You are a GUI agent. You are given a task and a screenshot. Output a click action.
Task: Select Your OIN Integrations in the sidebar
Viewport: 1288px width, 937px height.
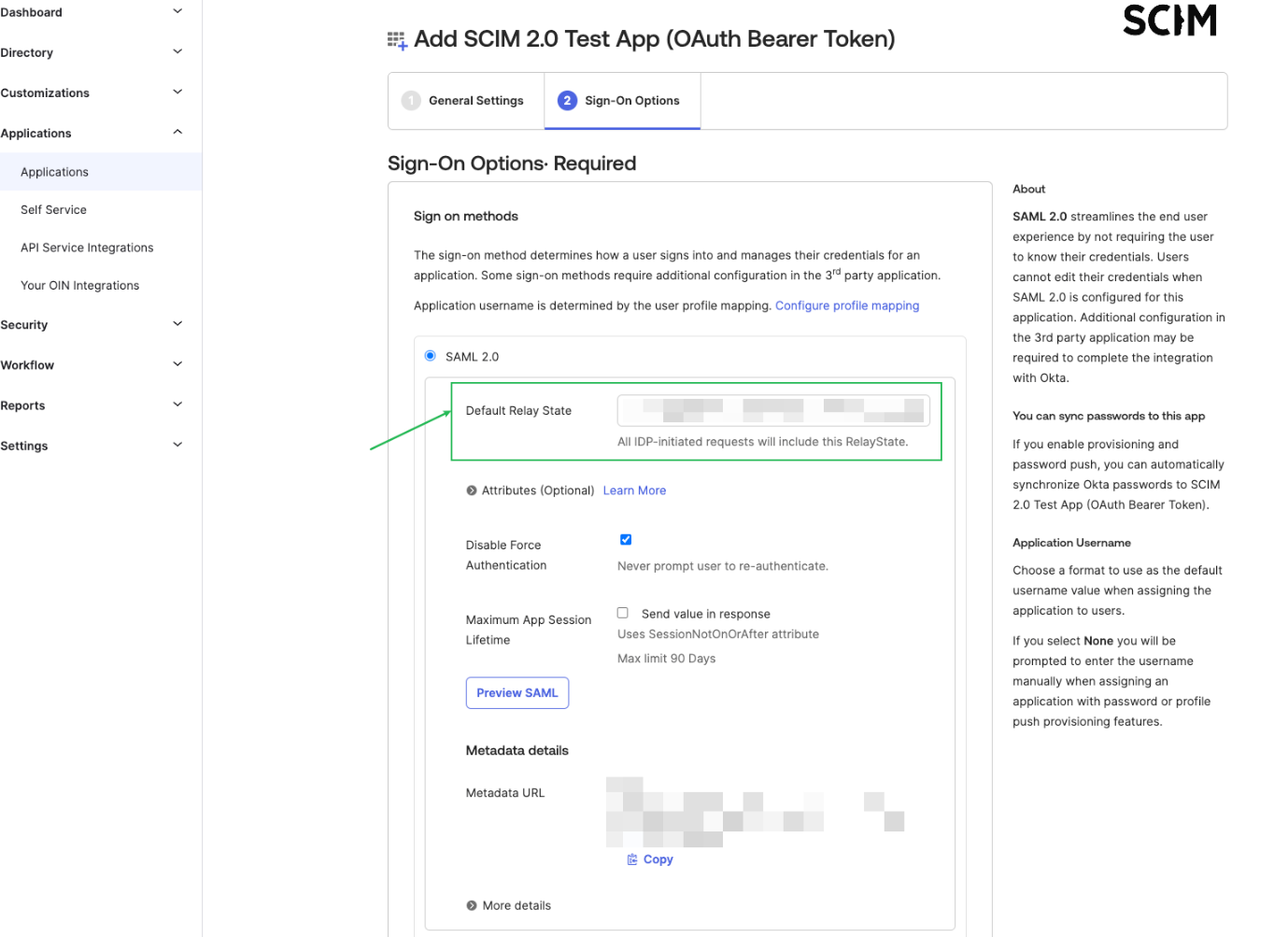click(x=79, y=284)
